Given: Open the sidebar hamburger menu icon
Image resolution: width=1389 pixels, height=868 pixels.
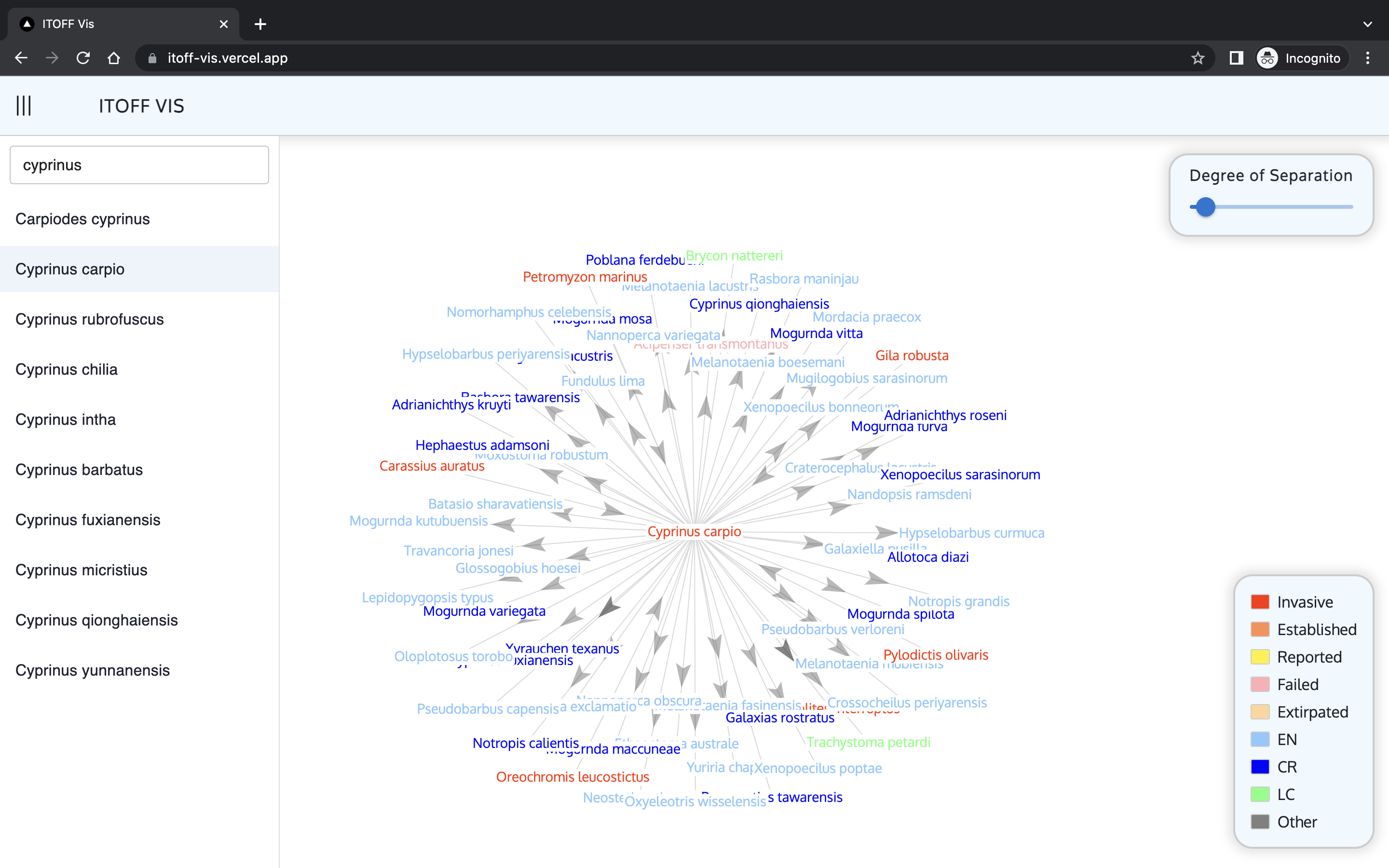Looking at the screenshot, I should [x=24, y=106].
